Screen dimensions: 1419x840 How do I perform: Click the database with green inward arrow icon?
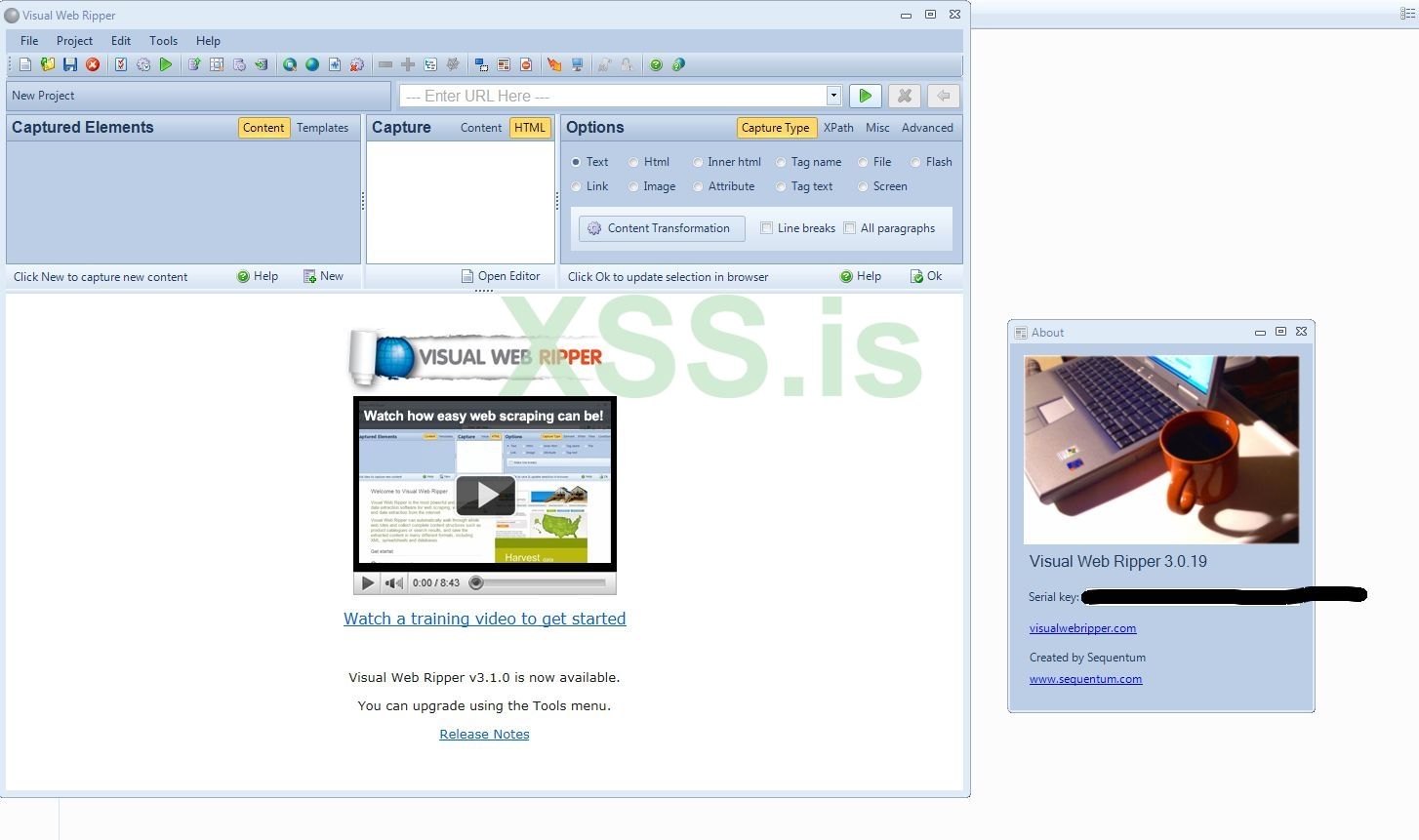click(x=262, y=64)
